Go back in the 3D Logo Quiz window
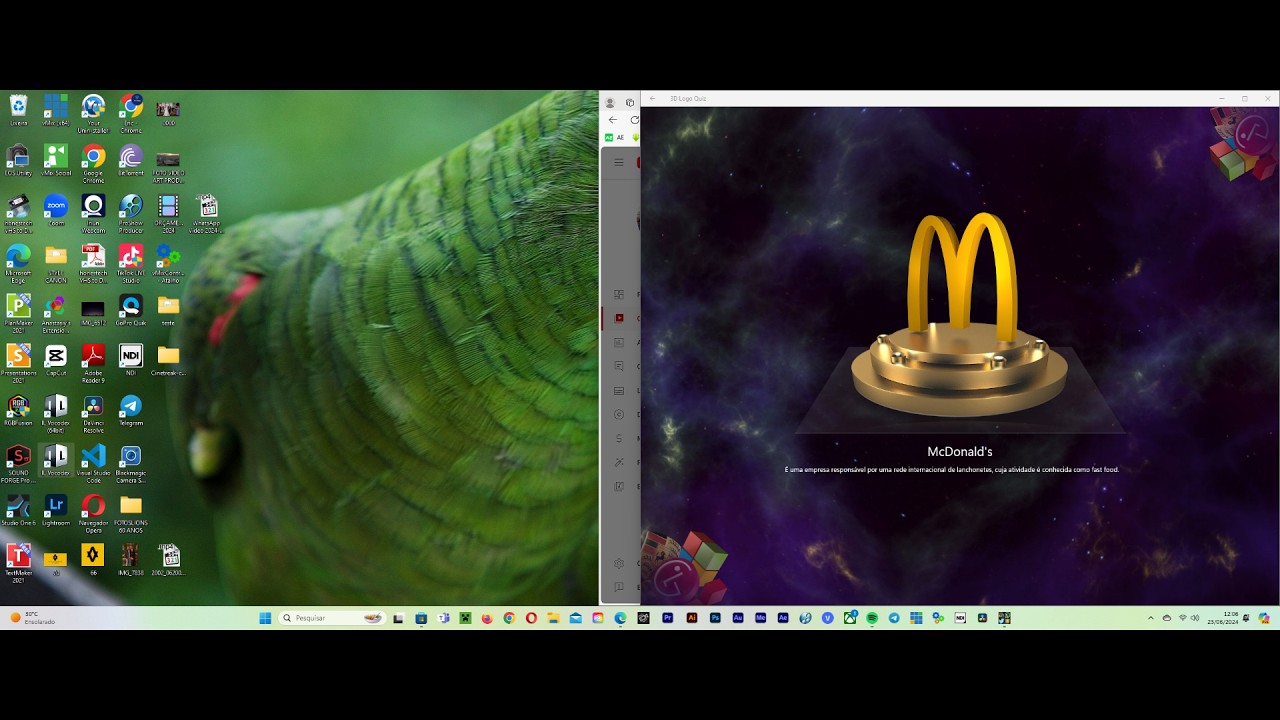This screenshot has width=1280, height=720. (x=652, y=98)
